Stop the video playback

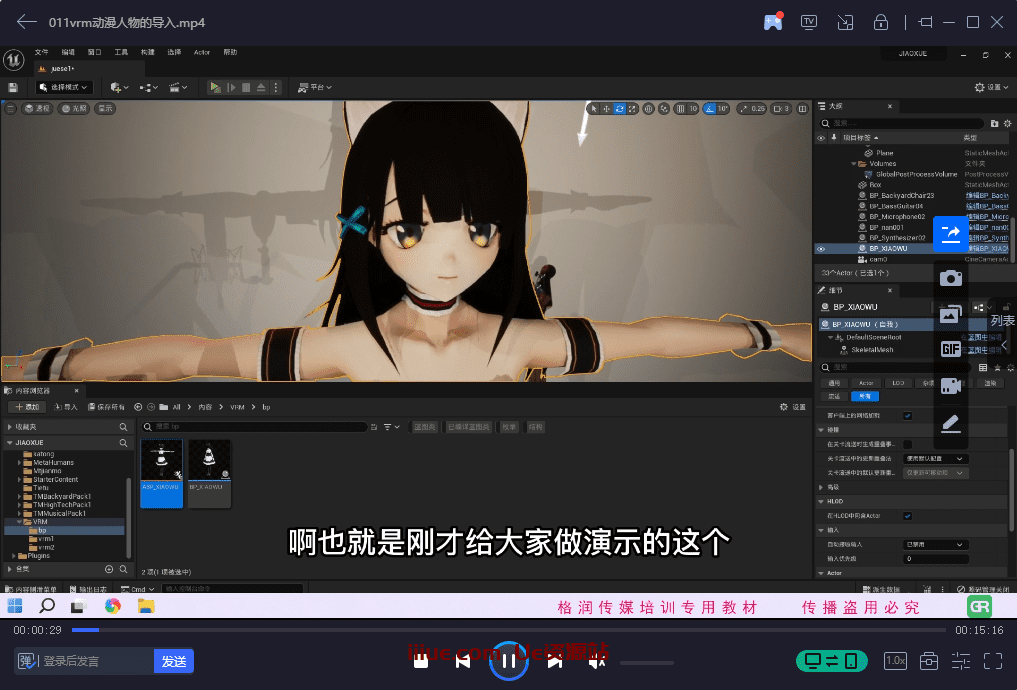(x=421, y=661)
